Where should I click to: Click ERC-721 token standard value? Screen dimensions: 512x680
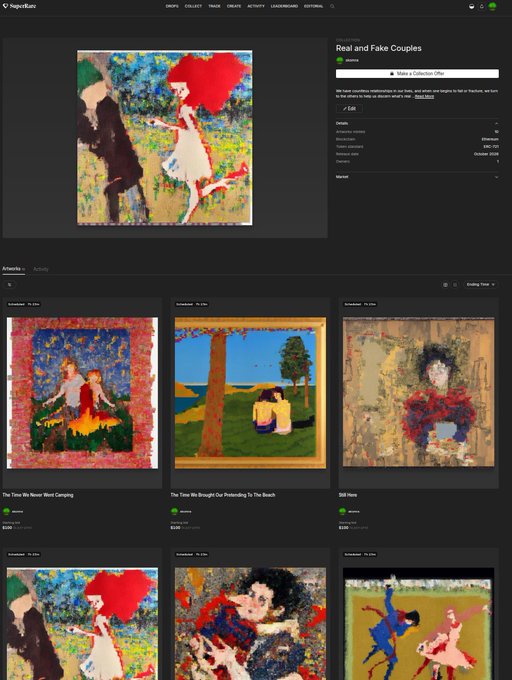coord(491,147)
